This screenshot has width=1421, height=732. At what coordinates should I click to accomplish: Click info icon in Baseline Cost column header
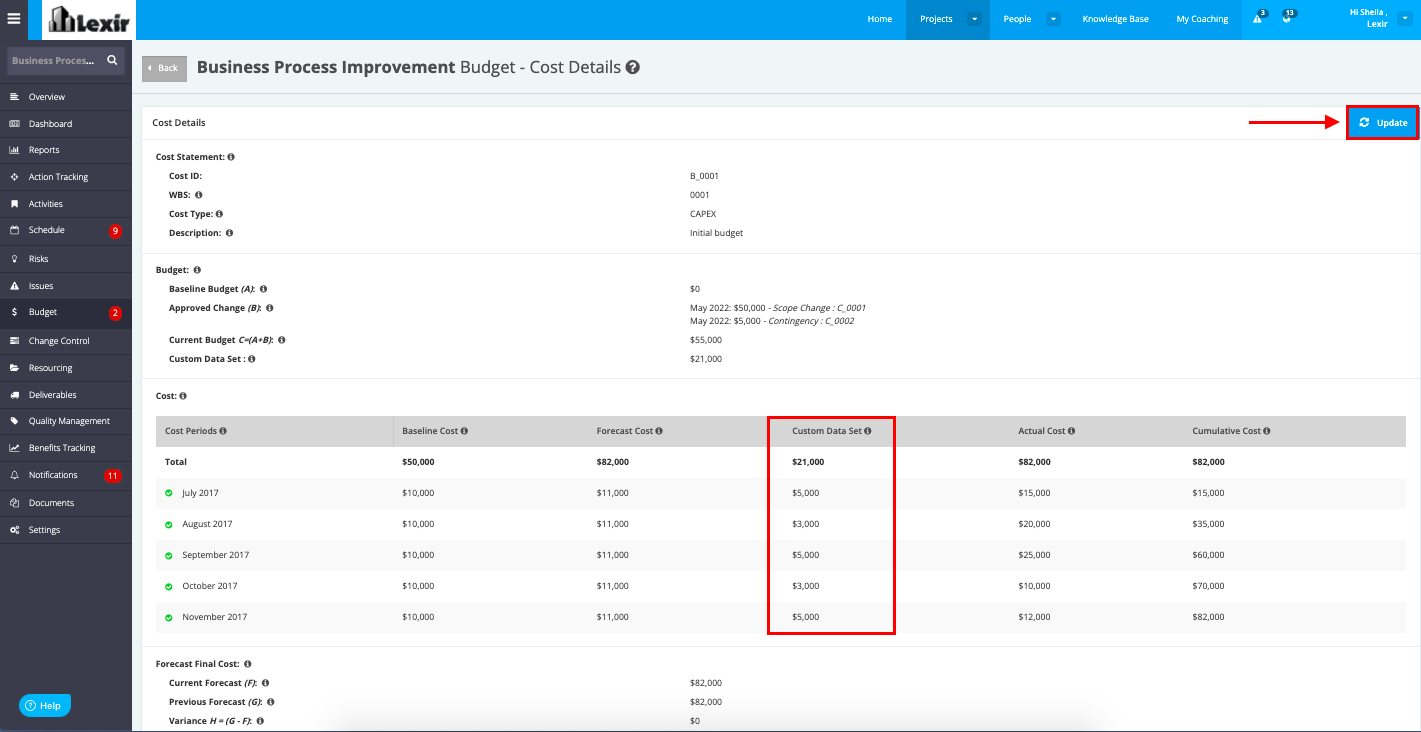(x=465, y=431)
